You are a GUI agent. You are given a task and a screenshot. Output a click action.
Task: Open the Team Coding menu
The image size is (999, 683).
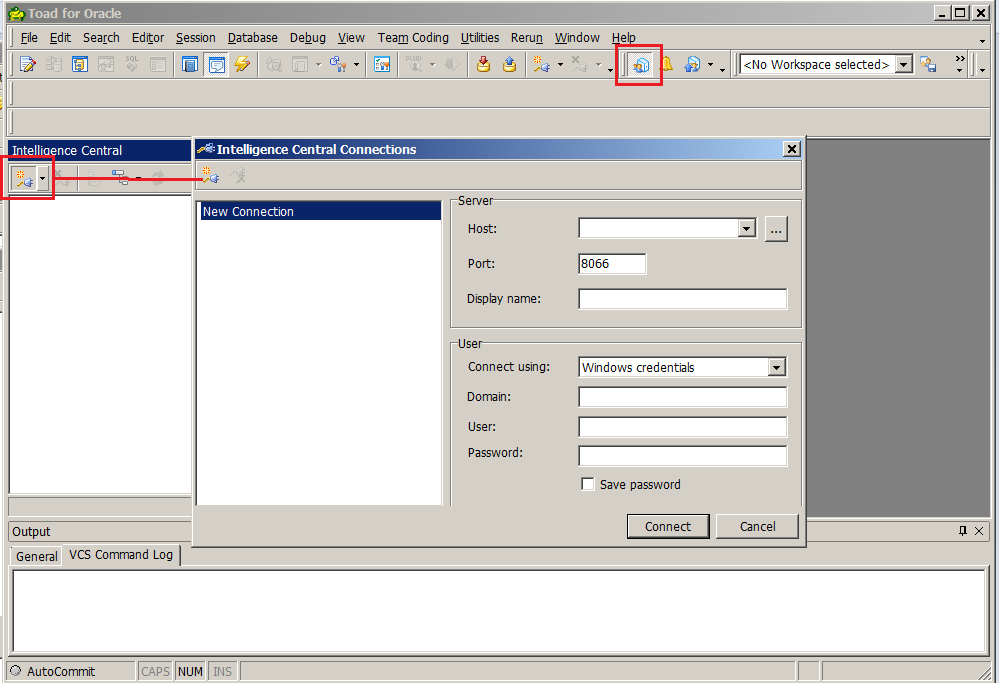(412, 38)
